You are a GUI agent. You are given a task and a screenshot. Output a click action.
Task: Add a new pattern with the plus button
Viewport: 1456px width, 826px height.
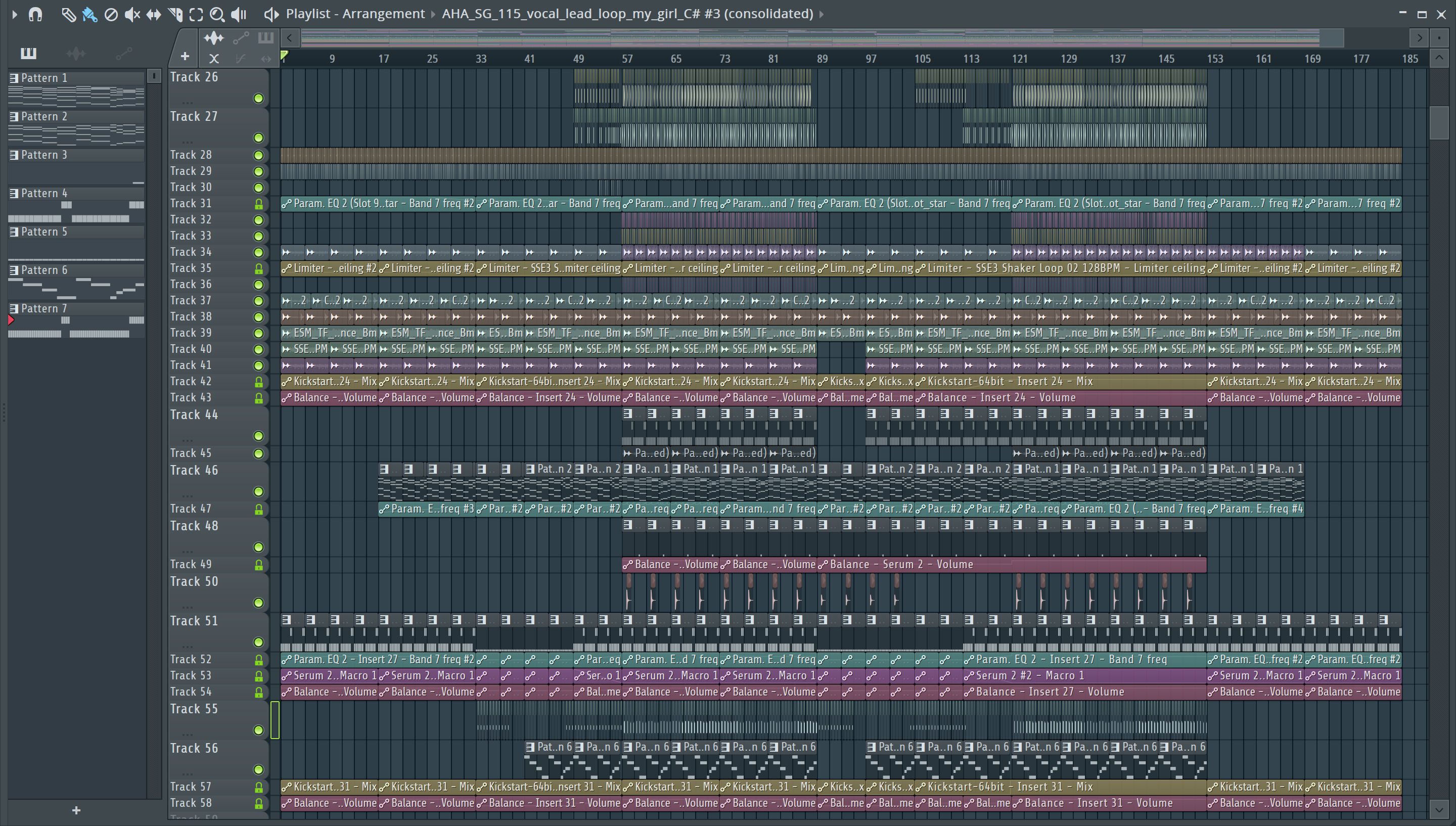tap(76, 811)
